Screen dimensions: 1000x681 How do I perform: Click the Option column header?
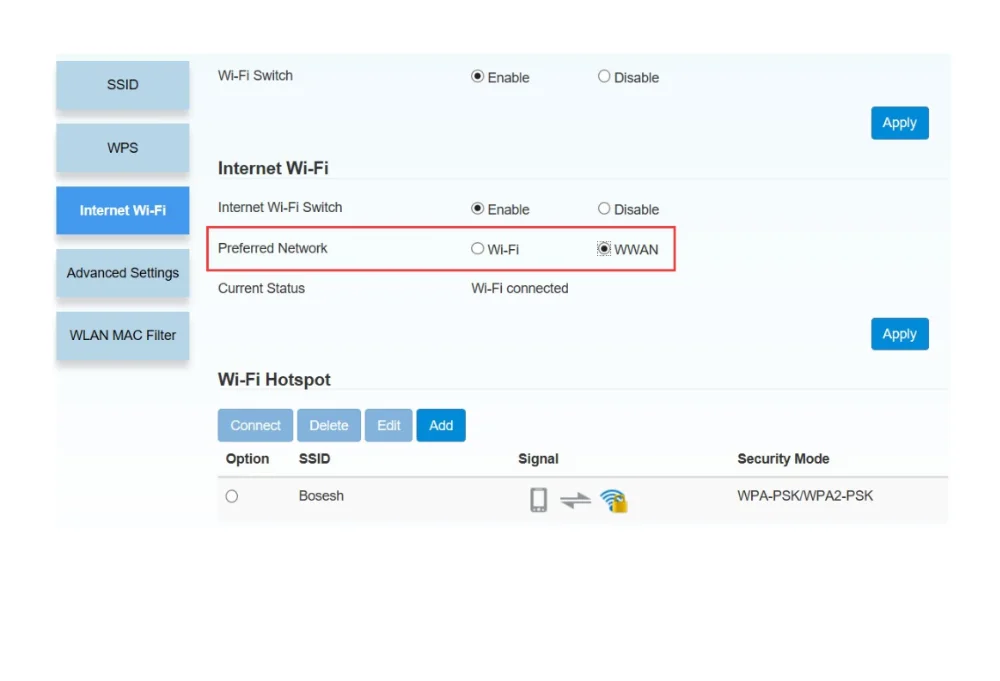point(247,459)
